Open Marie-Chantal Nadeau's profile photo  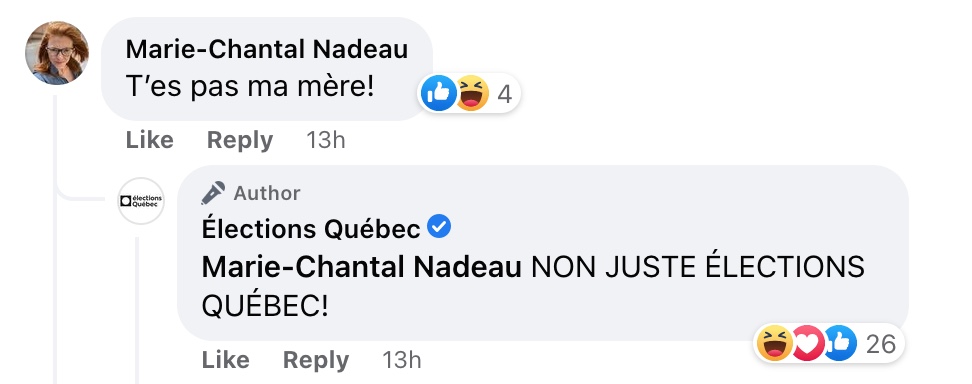pyautogui.click(x=57, y=53)
